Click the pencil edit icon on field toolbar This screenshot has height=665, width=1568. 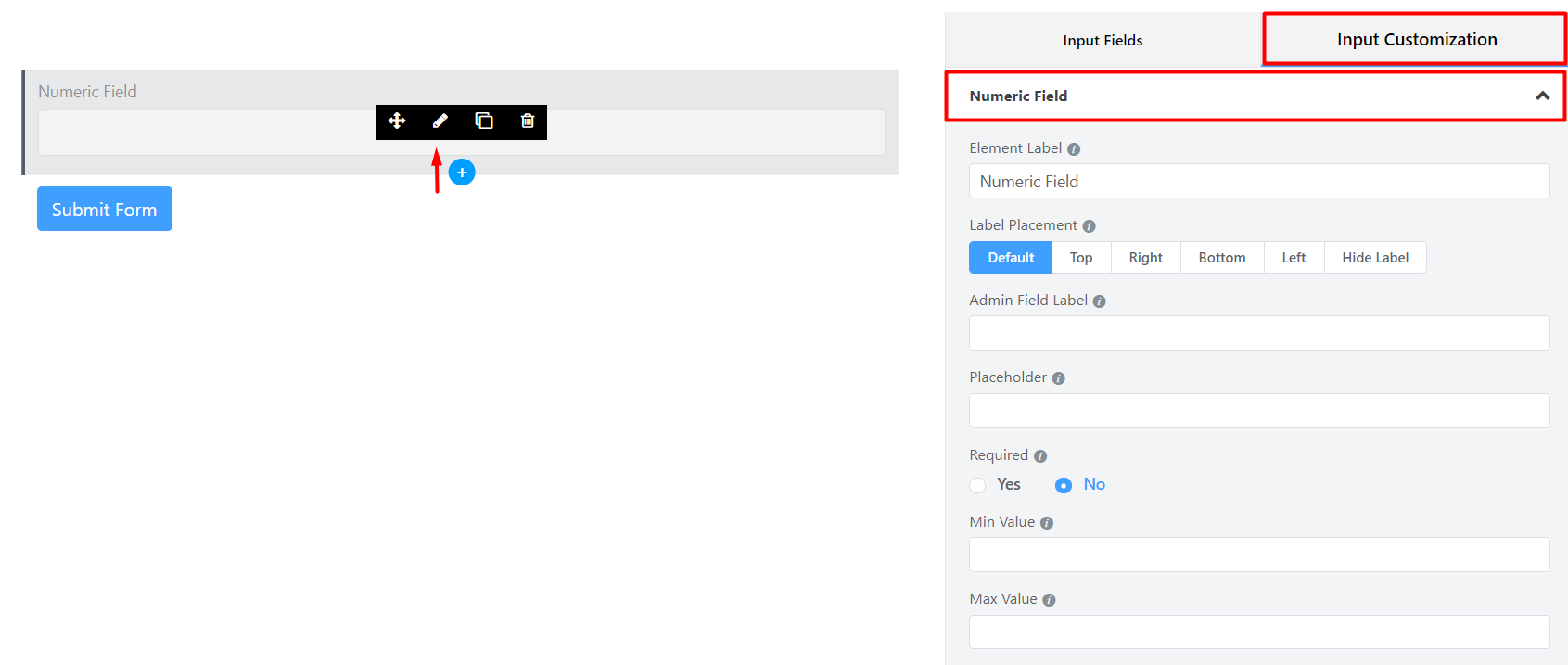(x=440, y=121)
